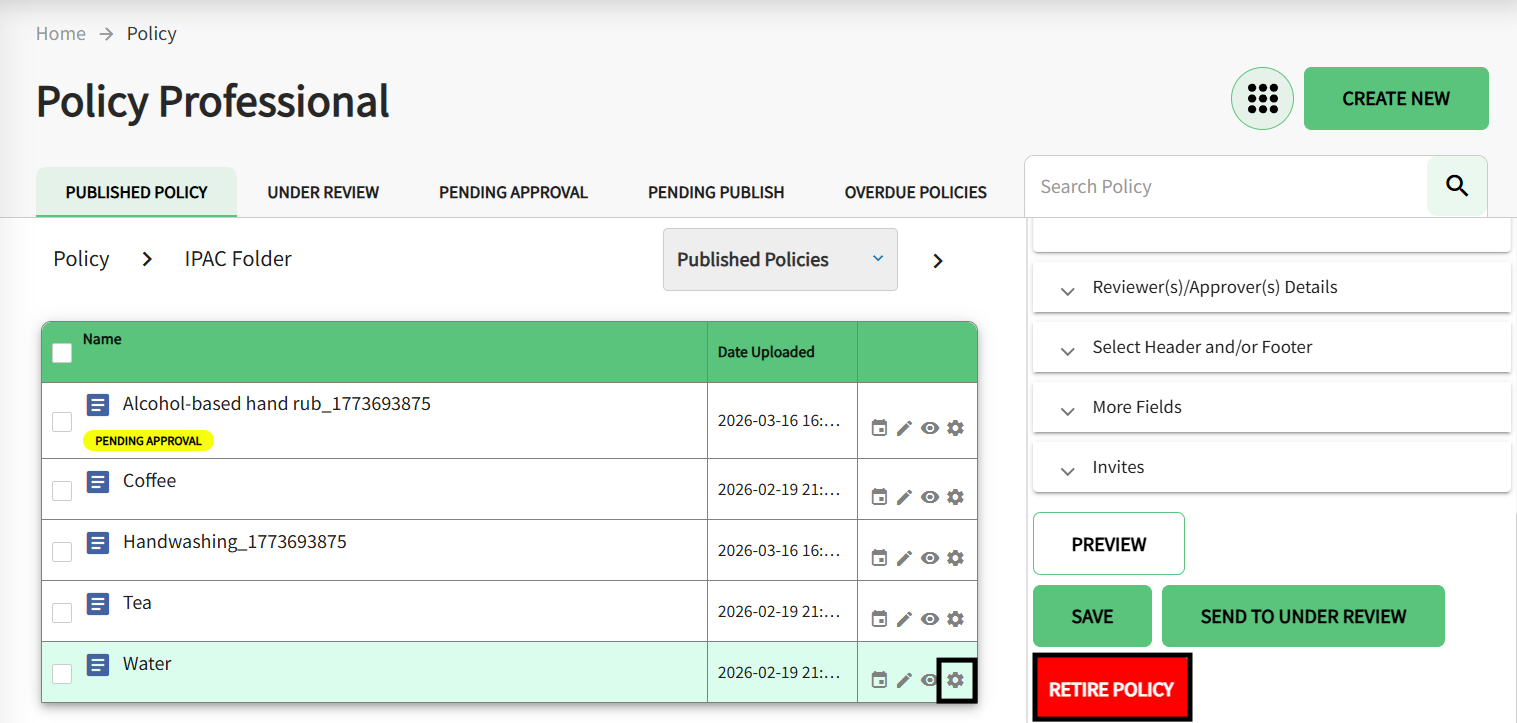
Task: Open the calendar icon for Handwashing policy
Action: (879, 557)
